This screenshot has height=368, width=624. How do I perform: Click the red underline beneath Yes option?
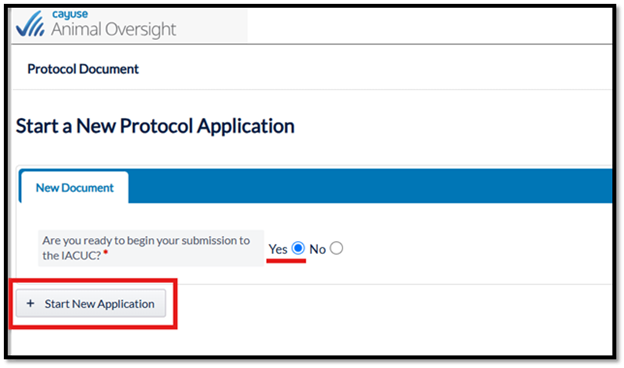point(286,261)
